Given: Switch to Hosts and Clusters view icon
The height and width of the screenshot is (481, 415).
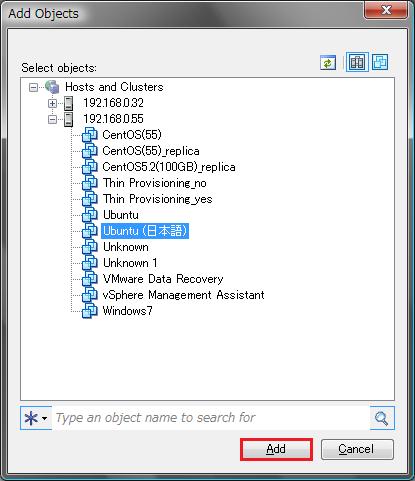Looking at the screenshot, I should [357, 62].
